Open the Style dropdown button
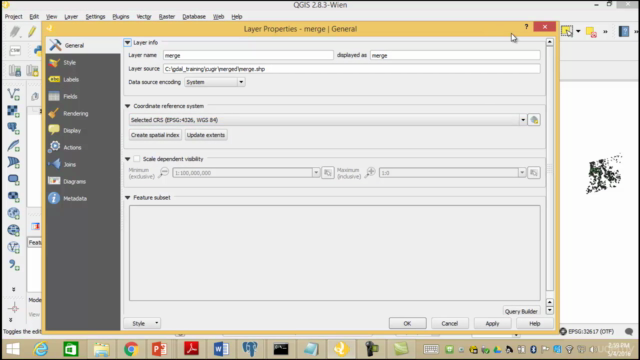640x360 pixels. 142,323
